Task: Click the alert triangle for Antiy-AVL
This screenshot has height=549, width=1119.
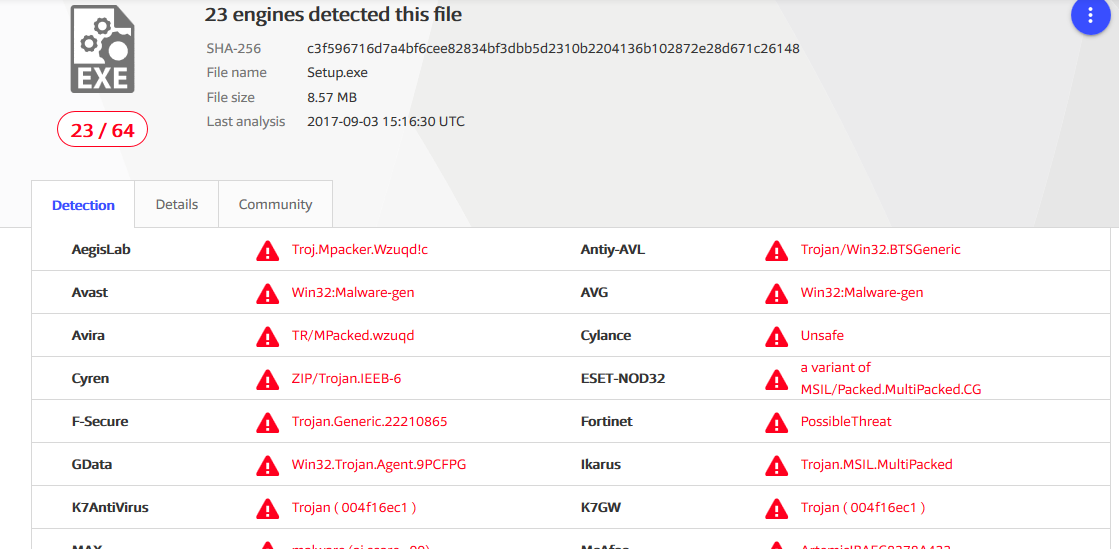Action: [x=776, y=250]
